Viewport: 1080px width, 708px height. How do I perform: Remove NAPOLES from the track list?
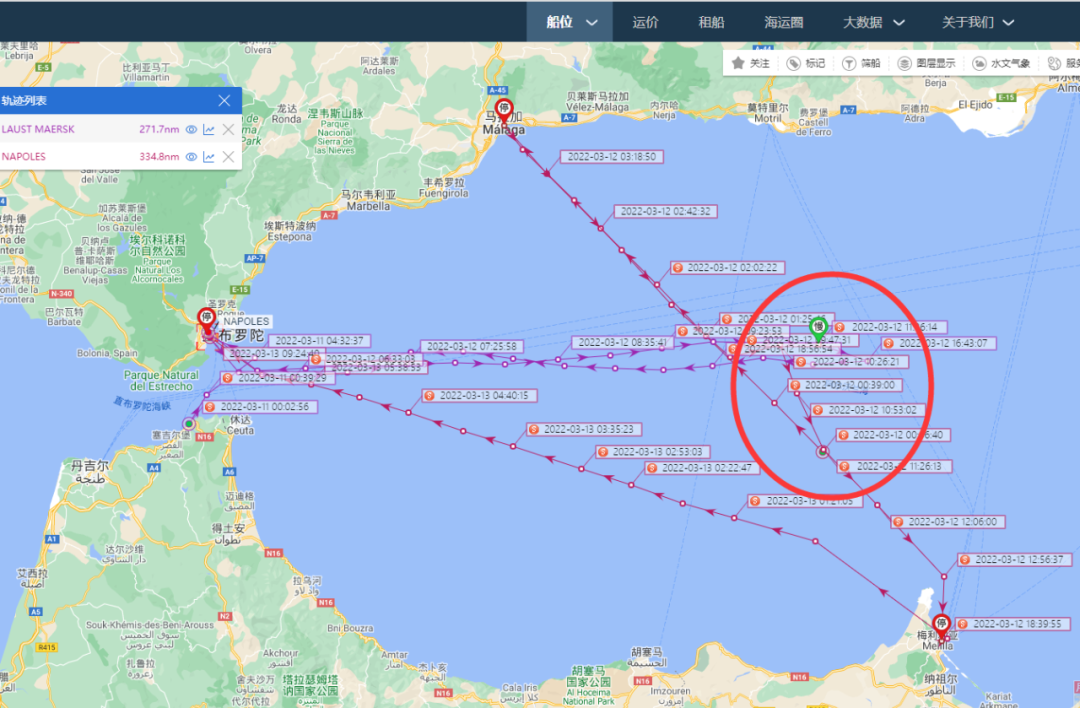(228, 157)
